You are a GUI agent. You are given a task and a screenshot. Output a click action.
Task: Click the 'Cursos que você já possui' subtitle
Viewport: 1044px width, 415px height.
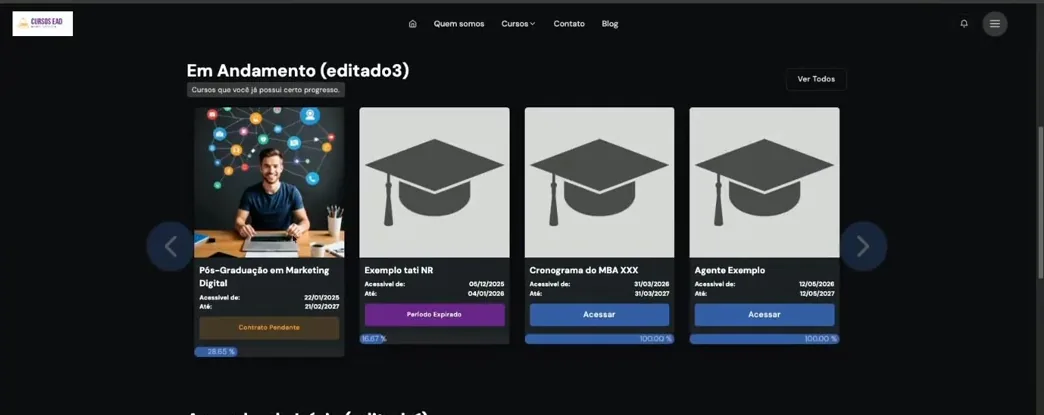click(x=266, y=90)
